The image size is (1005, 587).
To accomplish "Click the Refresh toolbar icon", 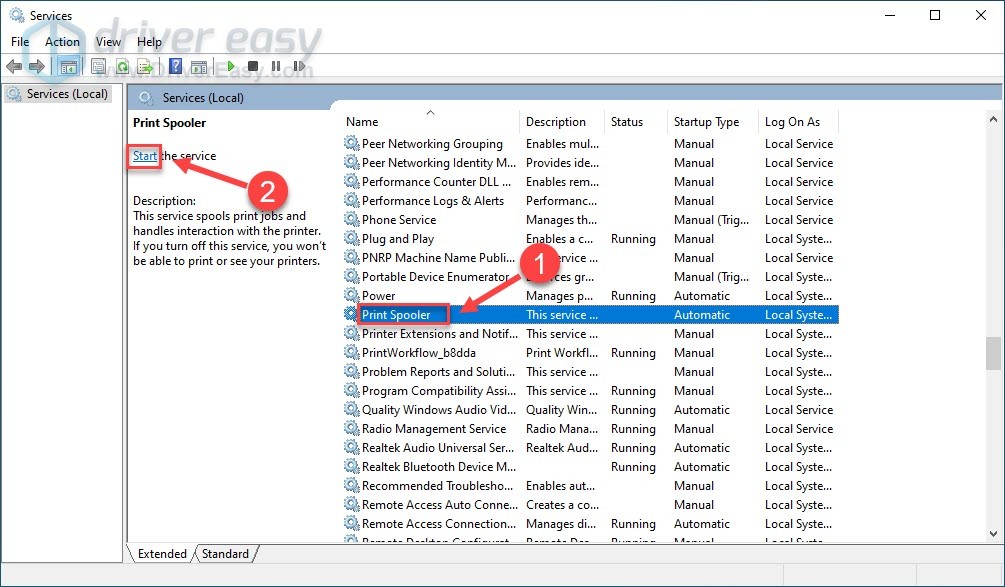I will point(122,67).
